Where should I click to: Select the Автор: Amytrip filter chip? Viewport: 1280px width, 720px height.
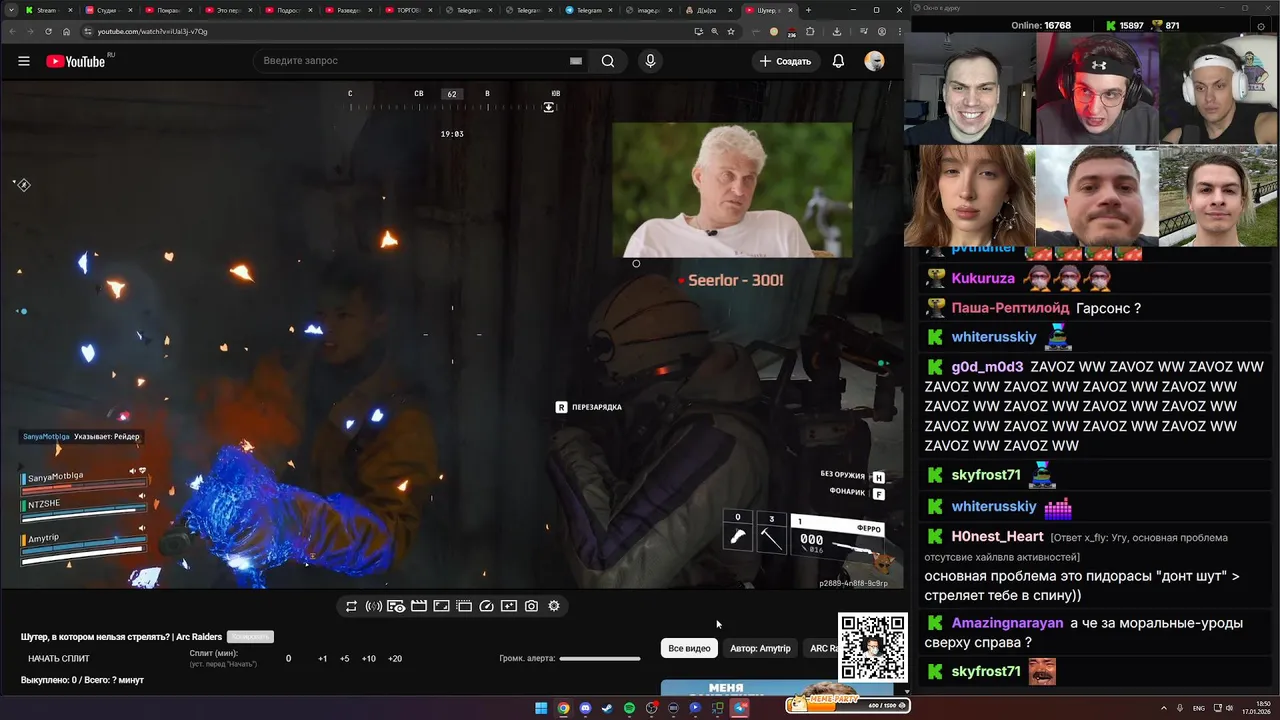coord(760,648)
